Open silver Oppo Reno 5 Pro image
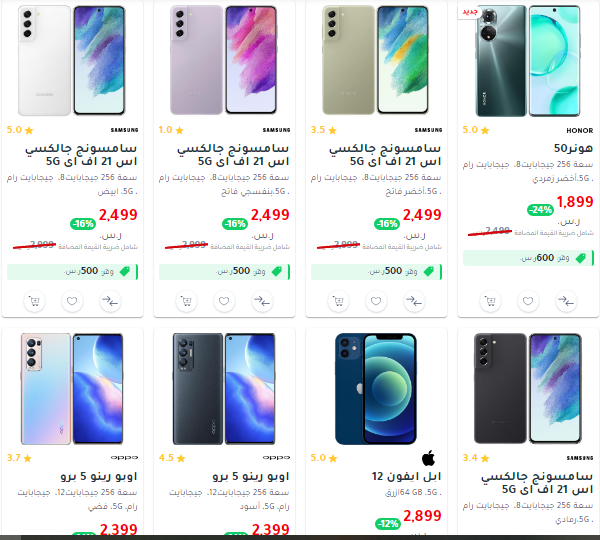The image size is (600, 540). pos(72,388)
